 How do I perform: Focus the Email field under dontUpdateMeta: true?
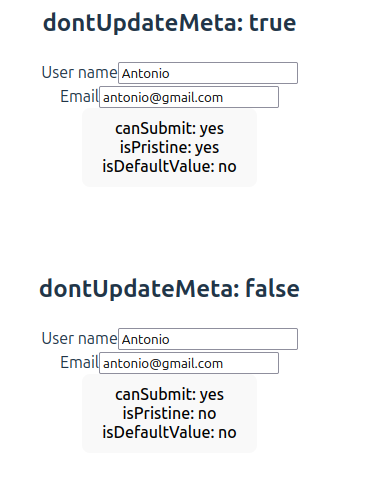tap(189, 97)
